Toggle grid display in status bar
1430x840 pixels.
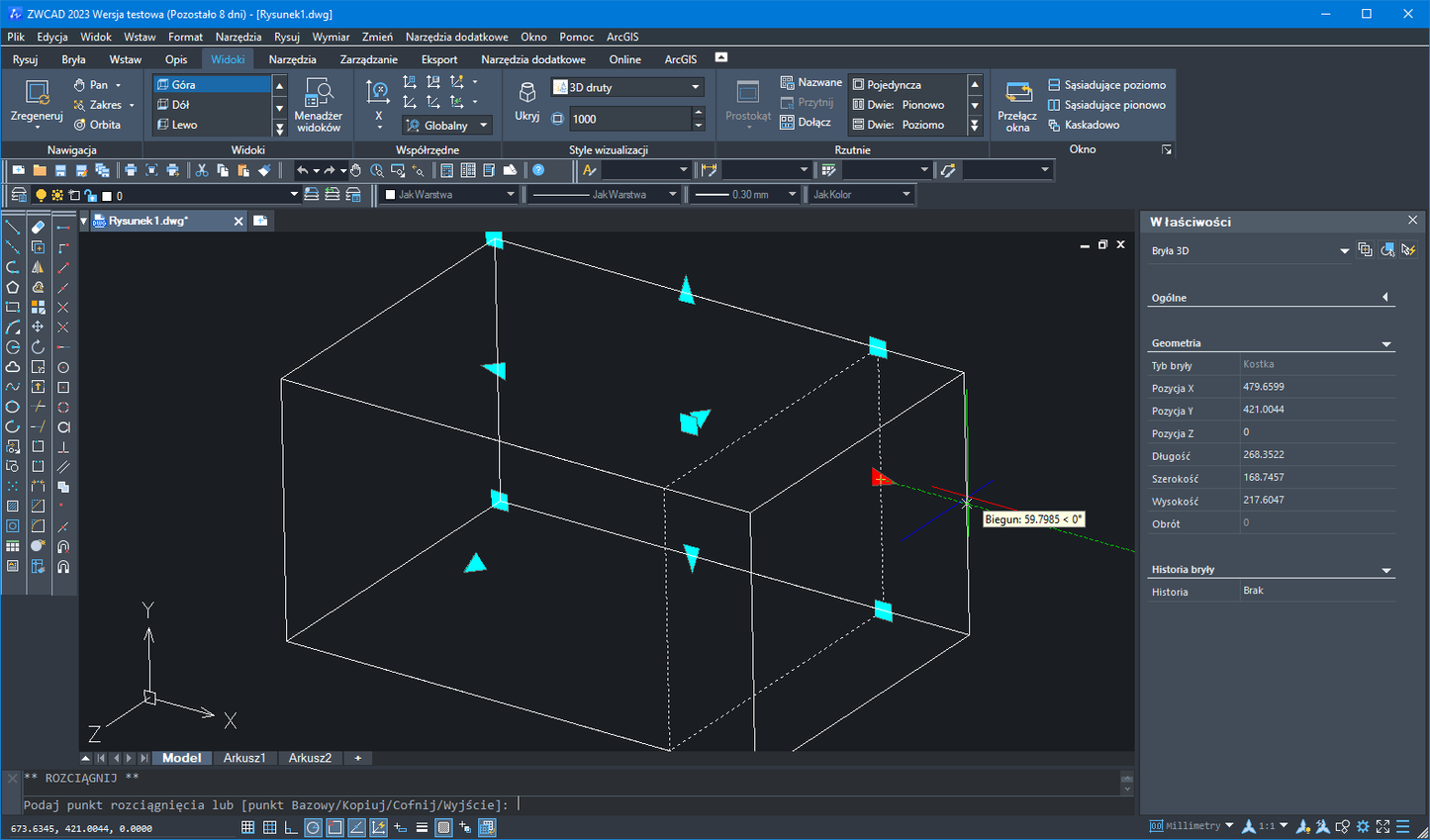[x=269, y=827]
